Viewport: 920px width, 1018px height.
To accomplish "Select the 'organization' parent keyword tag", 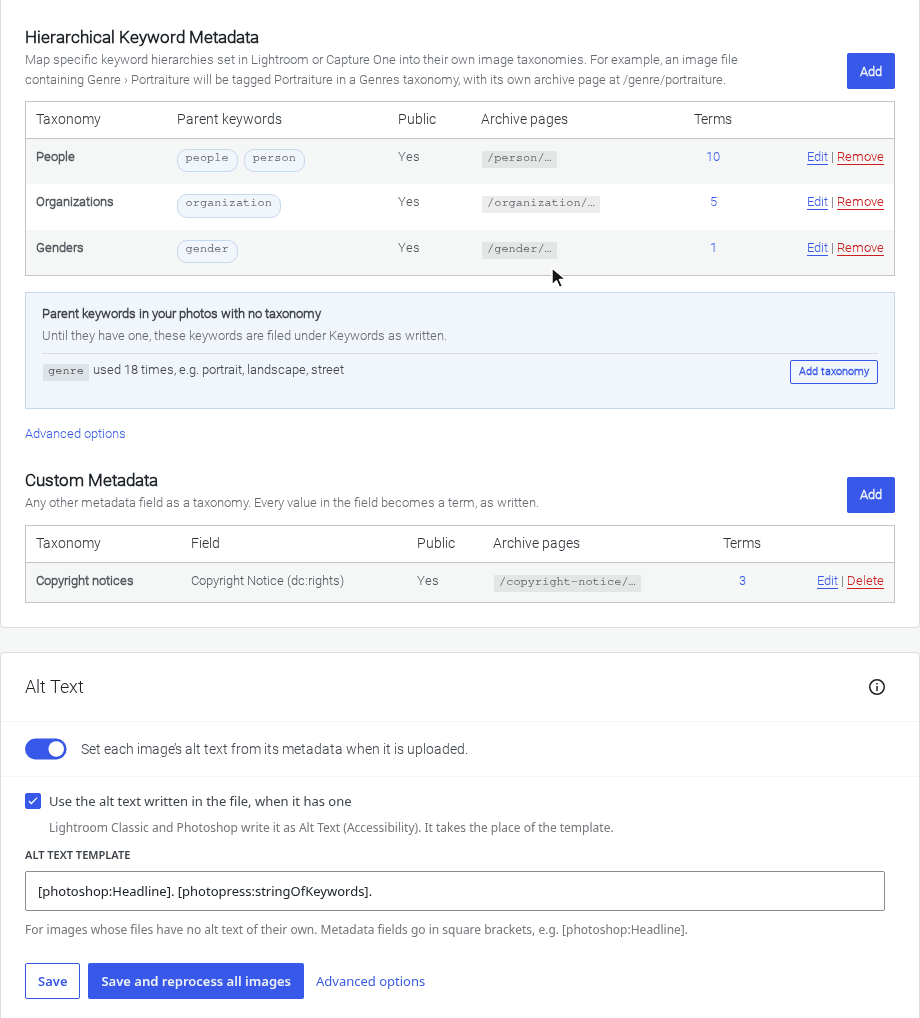I will 229,205.
